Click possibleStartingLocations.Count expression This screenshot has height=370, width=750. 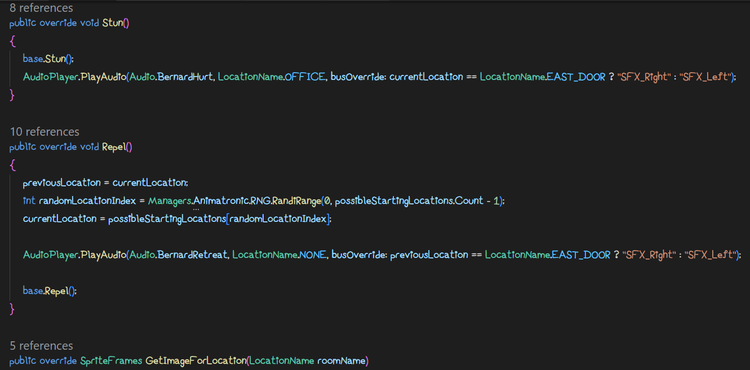click(409, 201)
